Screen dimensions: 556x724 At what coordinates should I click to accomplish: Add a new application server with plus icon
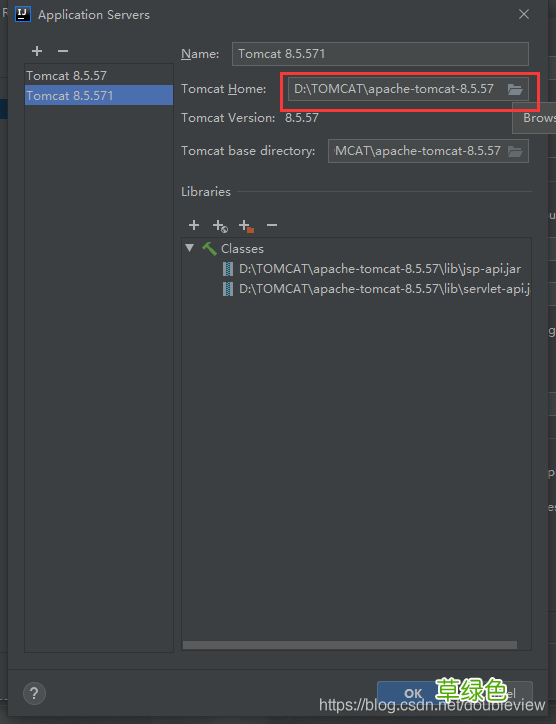[37, 51]
